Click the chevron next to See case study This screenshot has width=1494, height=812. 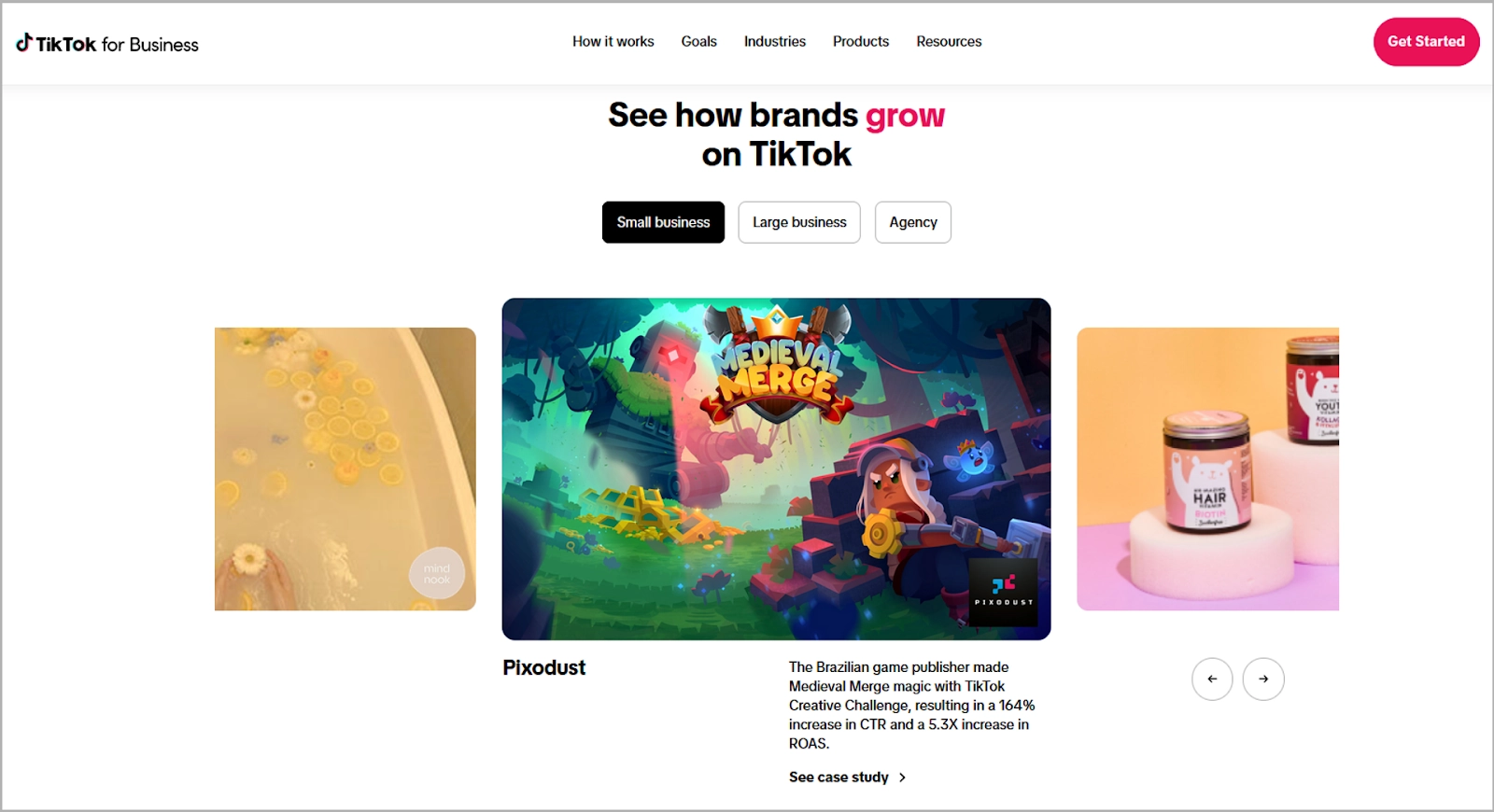(902, 777)
